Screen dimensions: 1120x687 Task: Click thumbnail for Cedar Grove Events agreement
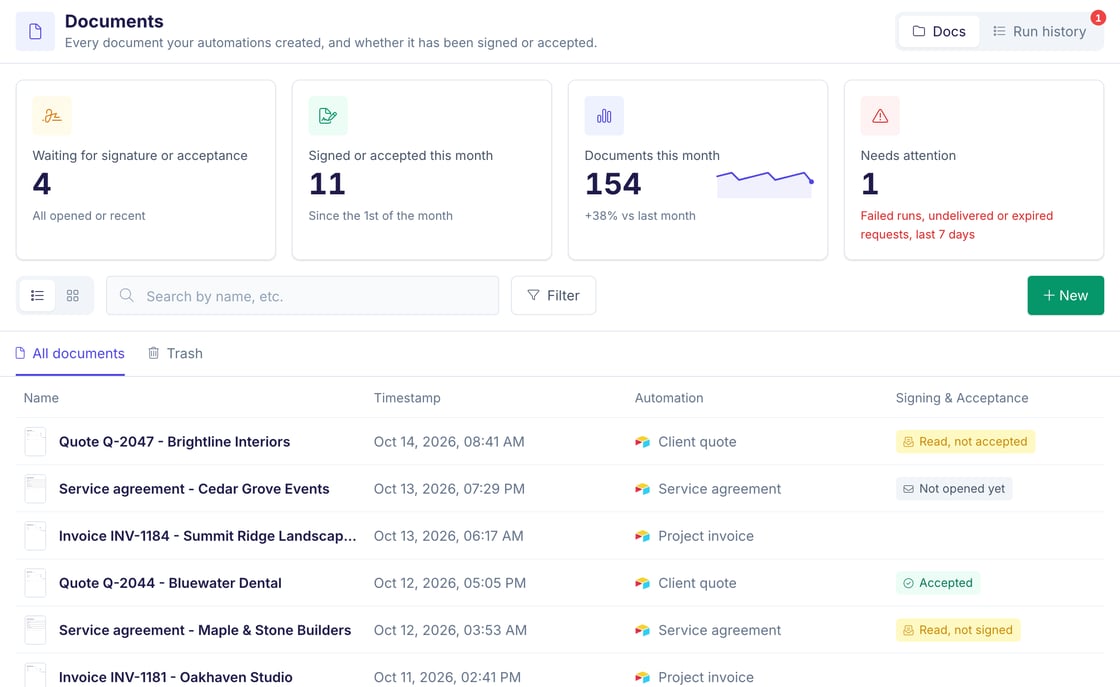tap(35, 488)
